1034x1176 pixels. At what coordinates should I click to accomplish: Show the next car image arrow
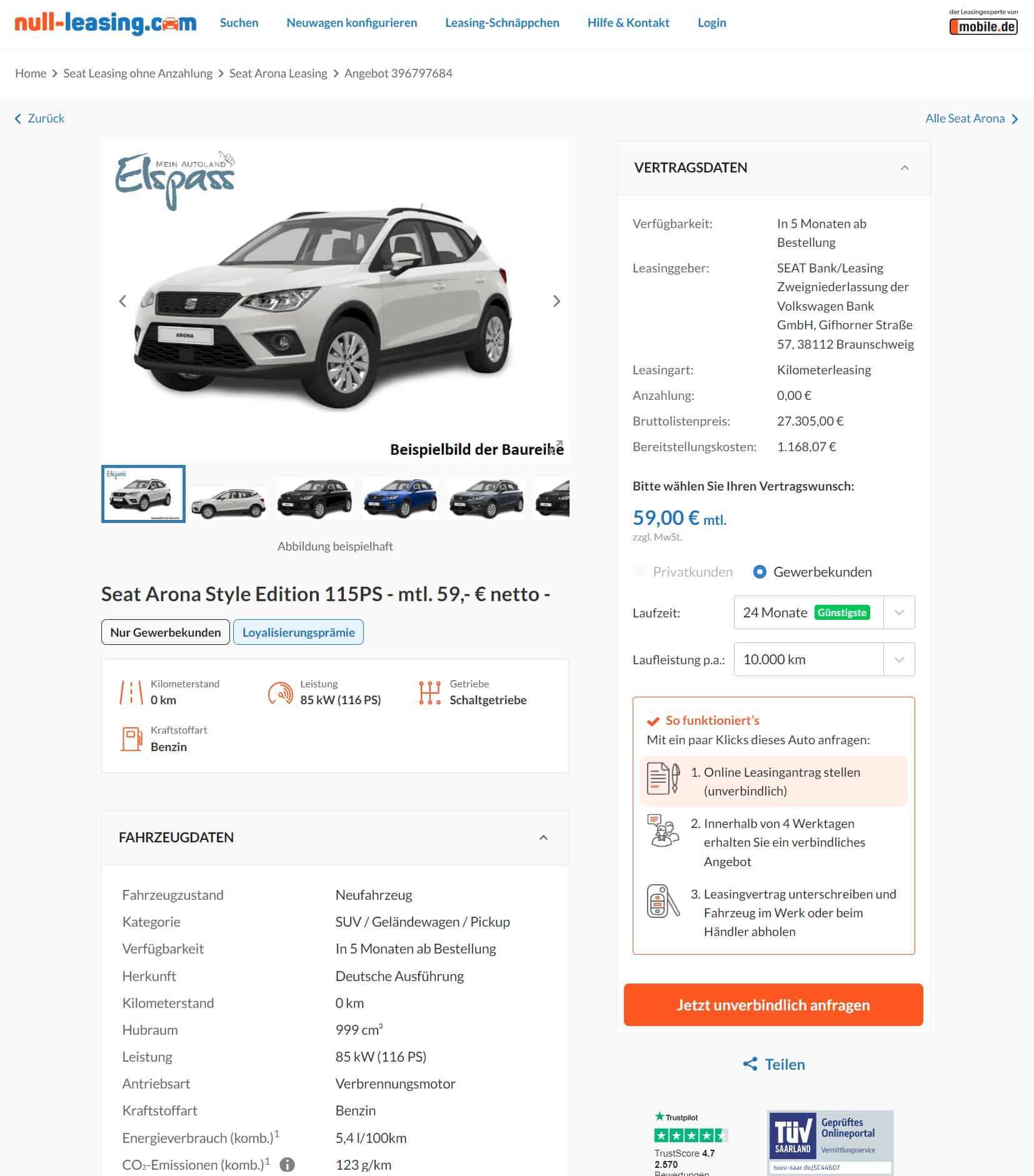pyautogui.click(x=556, y=301)
